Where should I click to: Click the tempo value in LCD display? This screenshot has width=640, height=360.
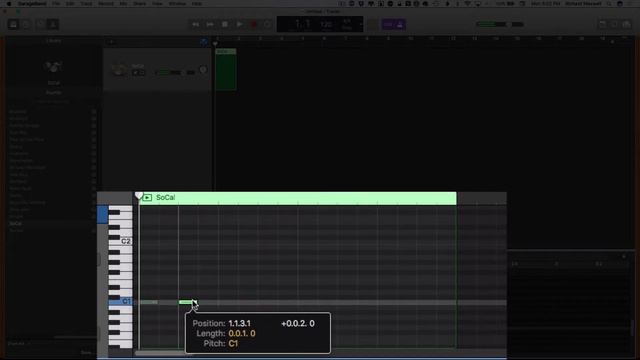tap(326, 24)
